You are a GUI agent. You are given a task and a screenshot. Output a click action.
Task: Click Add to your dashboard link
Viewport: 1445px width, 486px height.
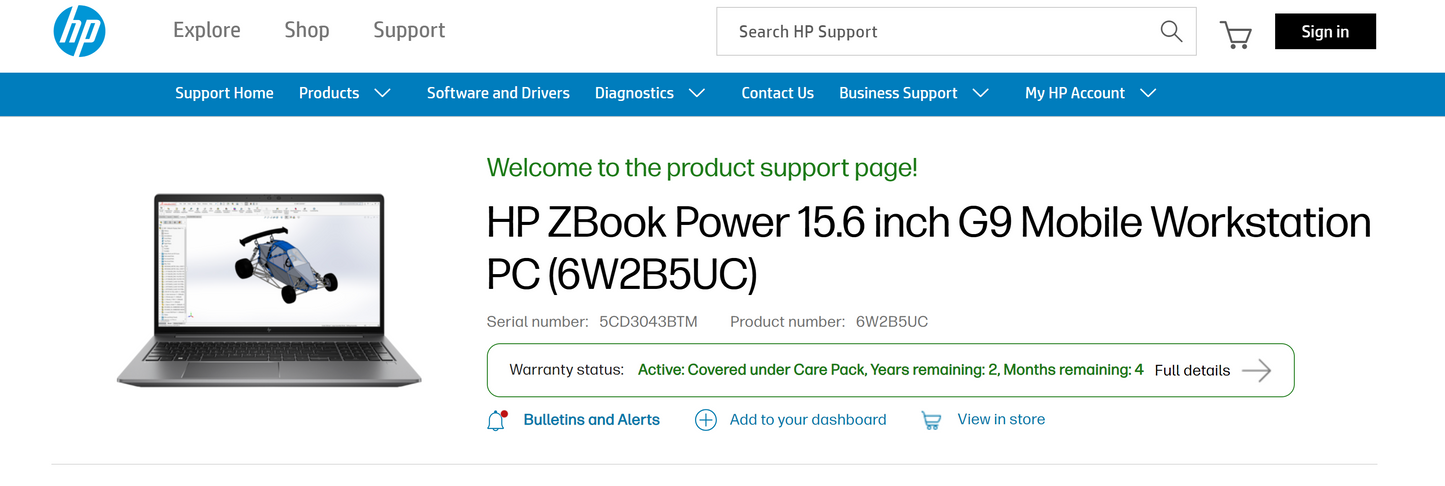click(x=808, y=420)
